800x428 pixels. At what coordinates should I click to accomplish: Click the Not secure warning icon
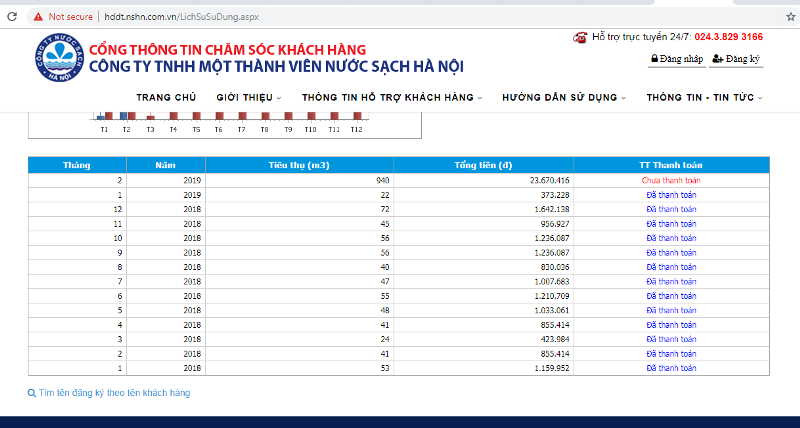coord(37,17)
